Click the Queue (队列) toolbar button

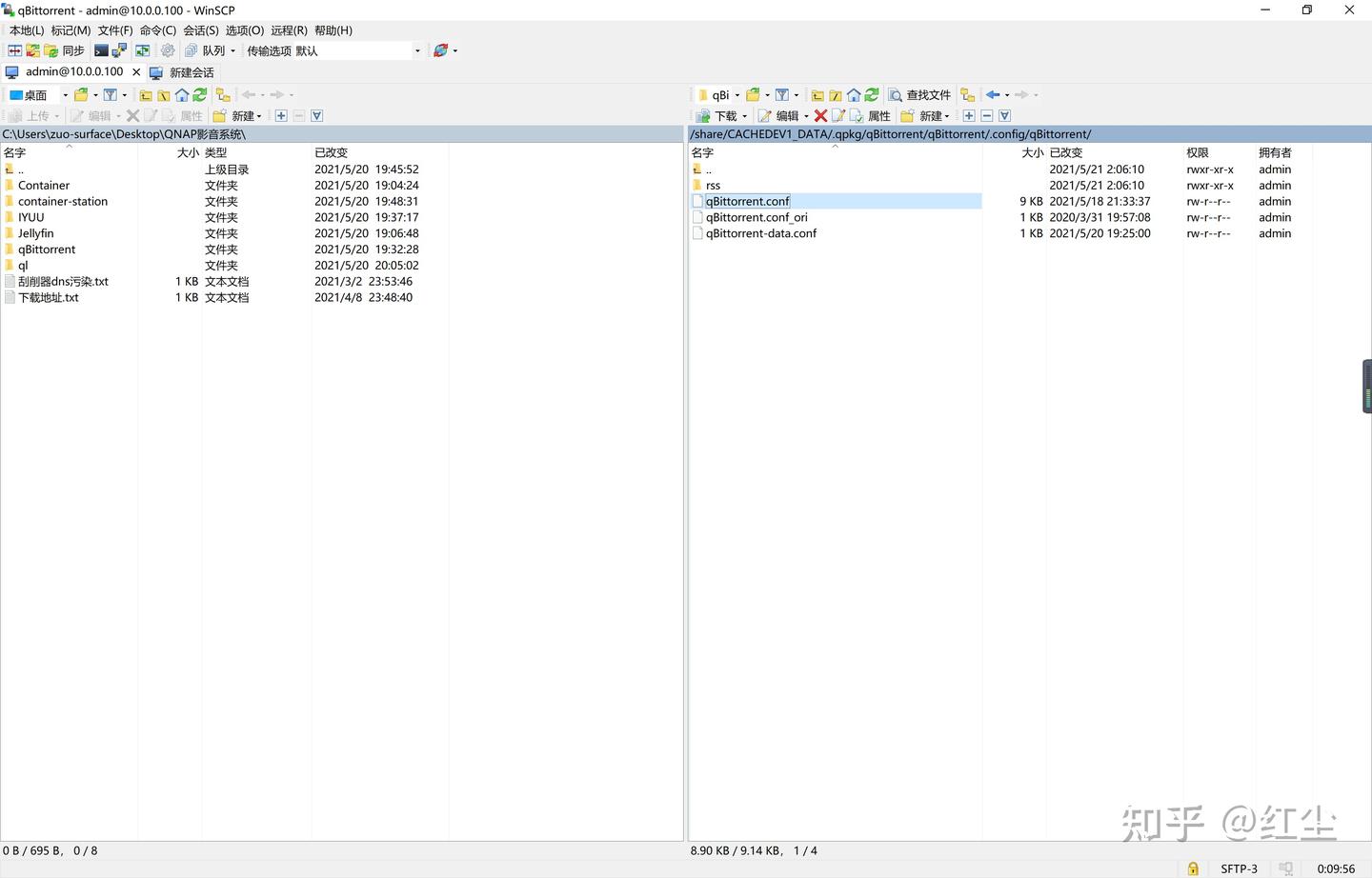[x=206, y=50]
